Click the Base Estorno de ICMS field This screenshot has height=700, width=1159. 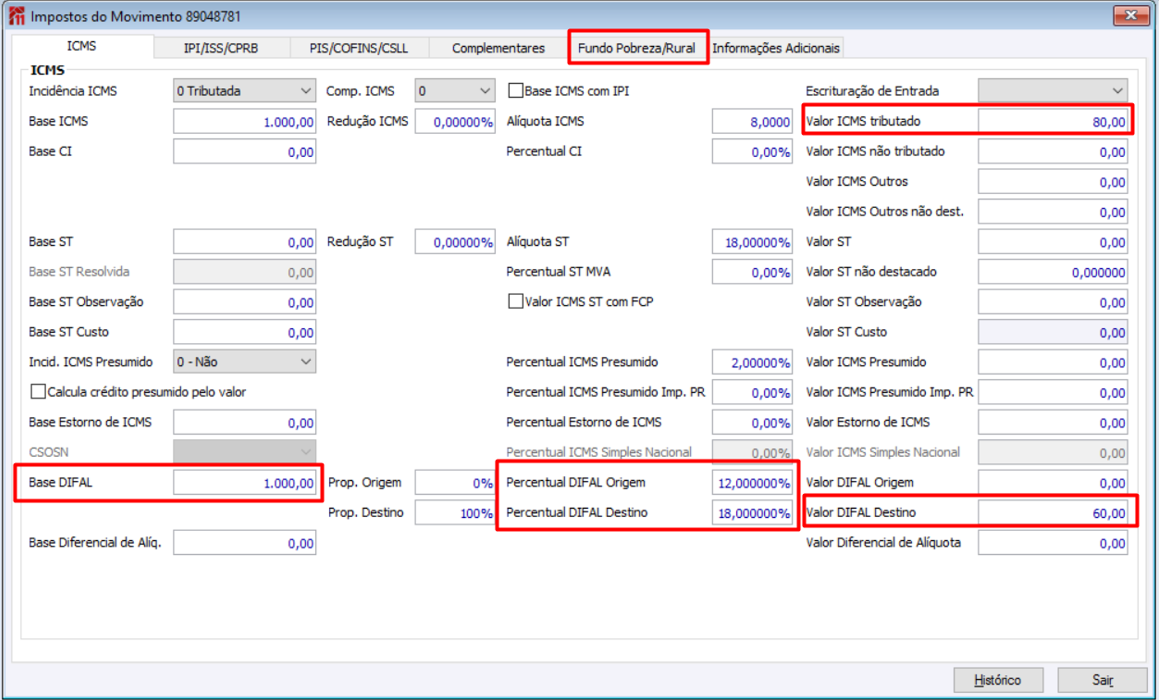245,423
